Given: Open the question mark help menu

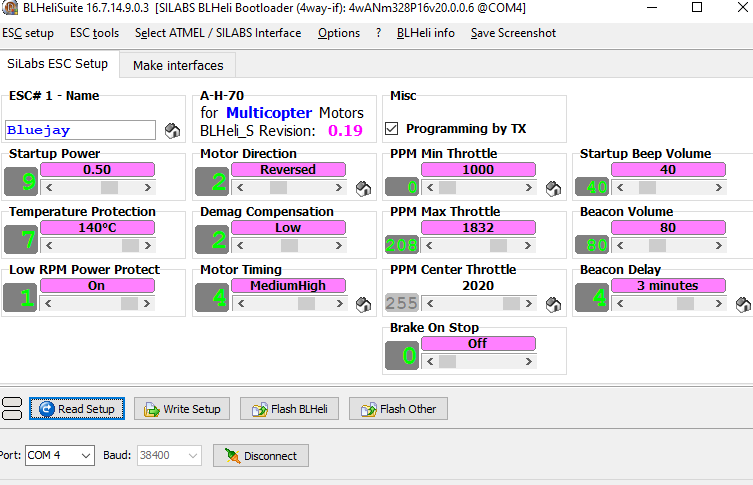Looking at the screenshot, I should click(x=378, y=33).
